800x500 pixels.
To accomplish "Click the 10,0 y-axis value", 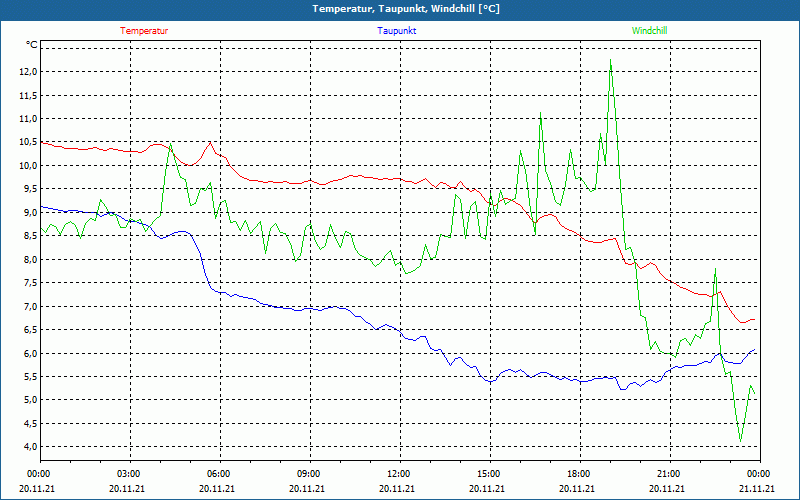I will pyautogui.click(x=28, y=165).
